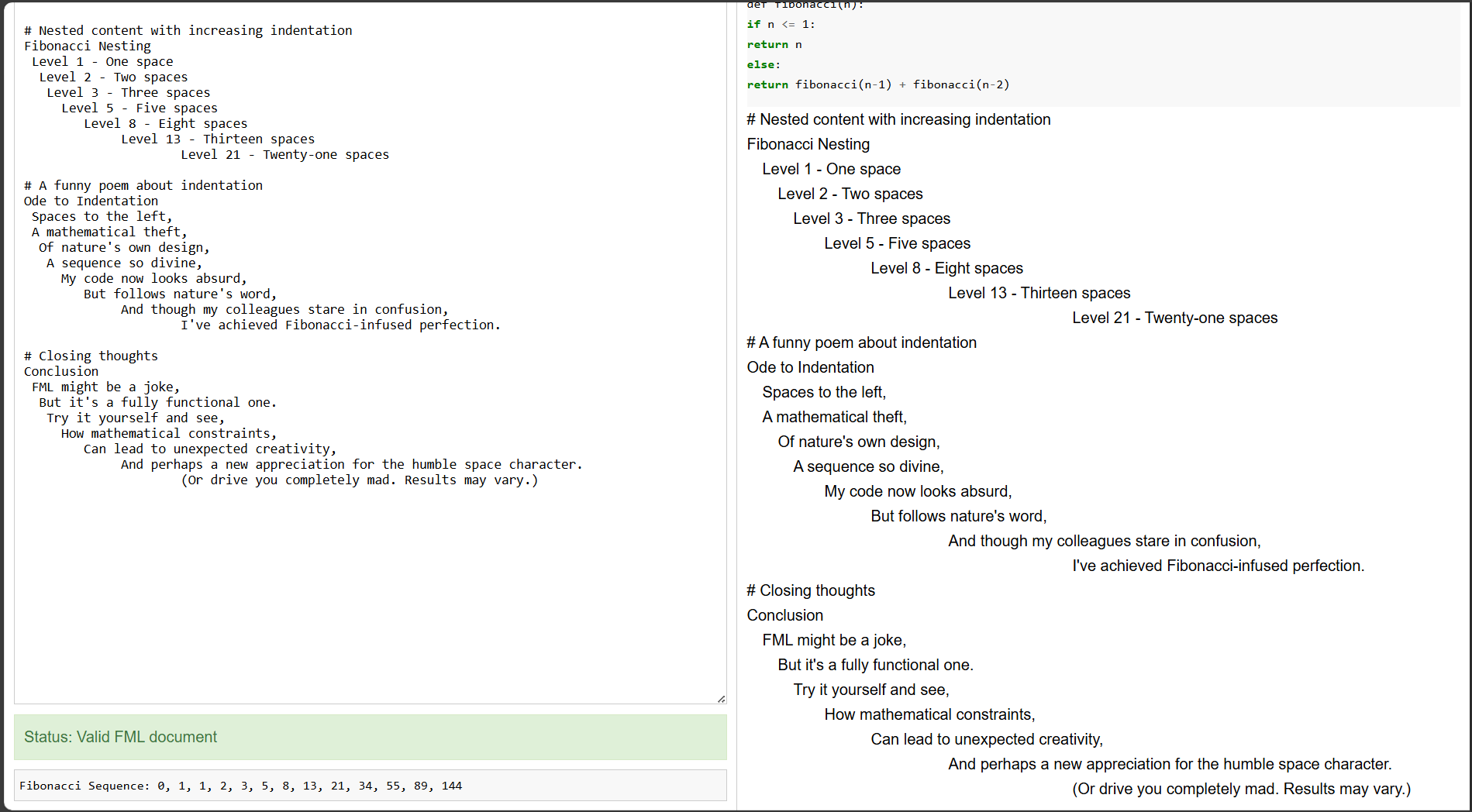Click editor line 'Level 21 - Twenty-one spaces'
The height and width of the screenshot is (812, 1472).
pyautogui.click(x=285, y=155)
